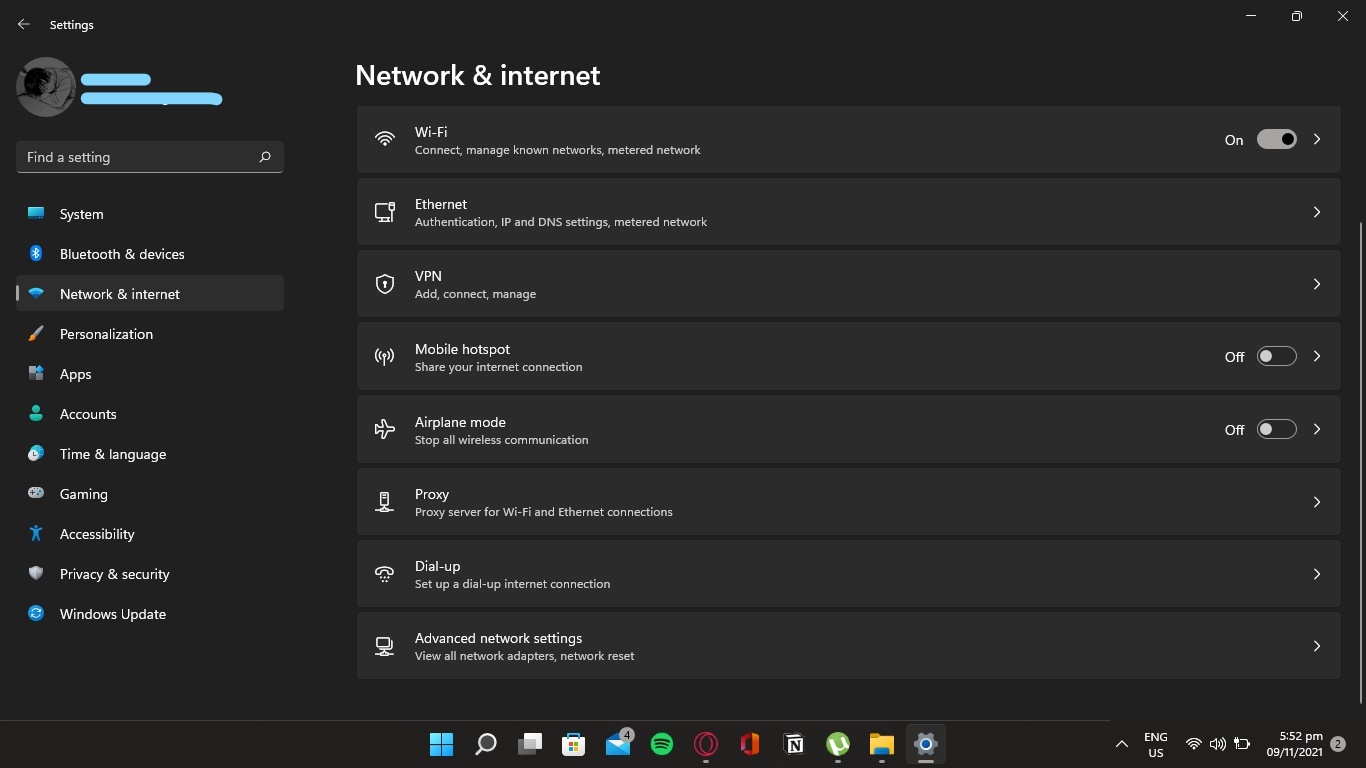Viewport: 1366px width, 768px height.
Task: Click the ENG US language indicator
Action: pyautogui.click(x=1156, y=745)
